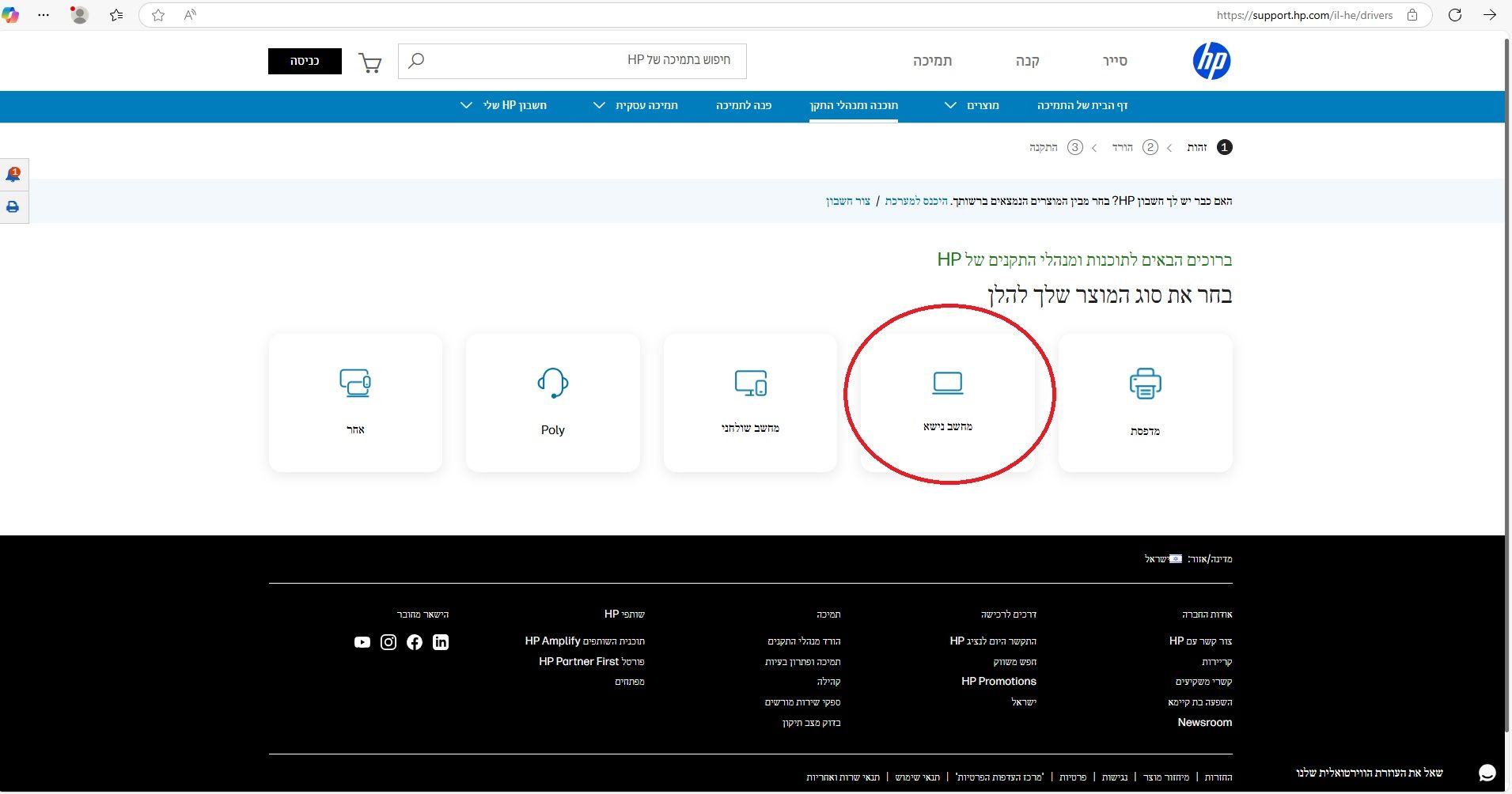
Task: Open the סייר top navigation item
Action: (x=1115, y=61)
